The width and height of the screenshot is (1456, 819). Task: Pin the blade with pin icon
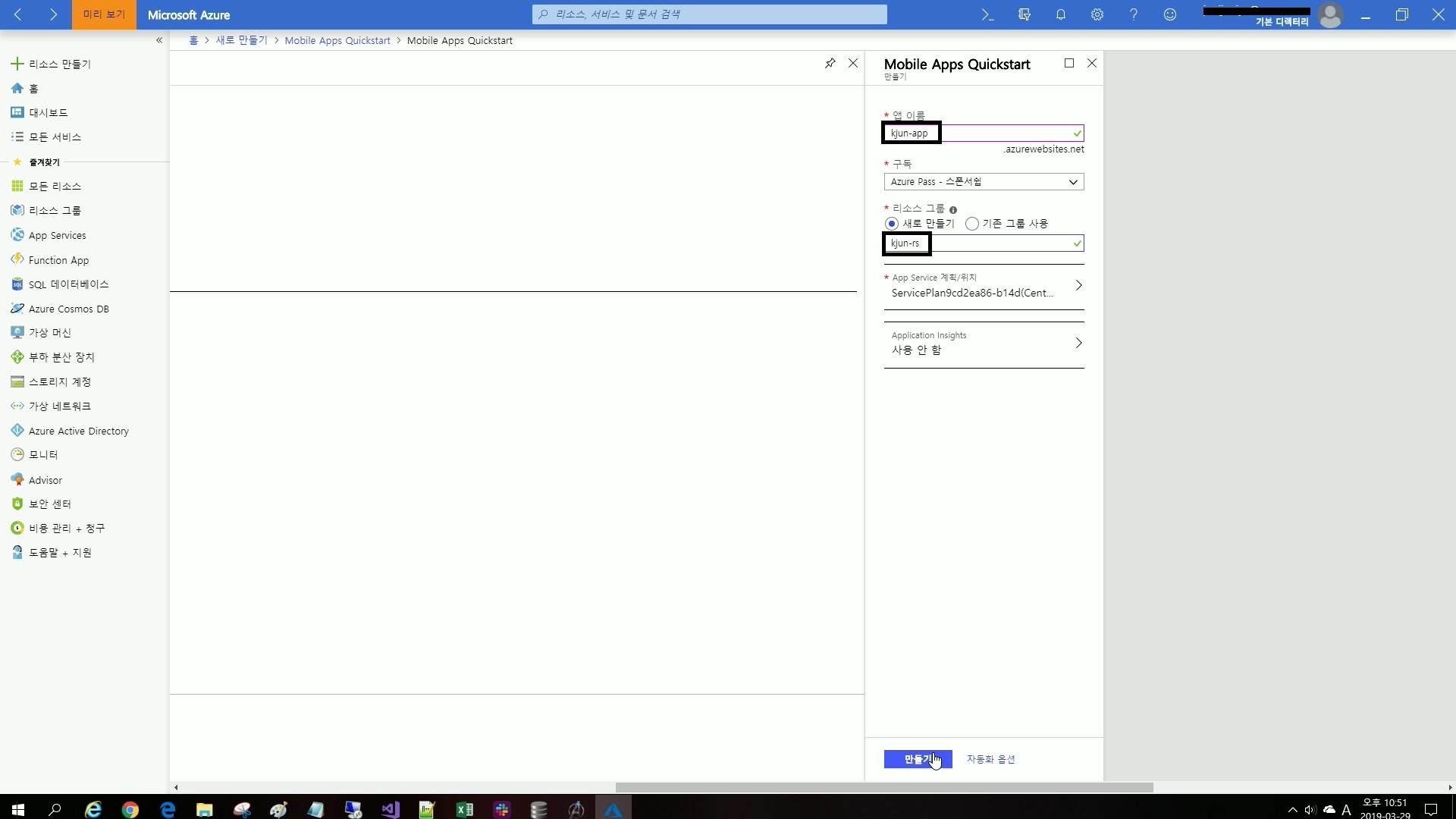pos(830,63)
